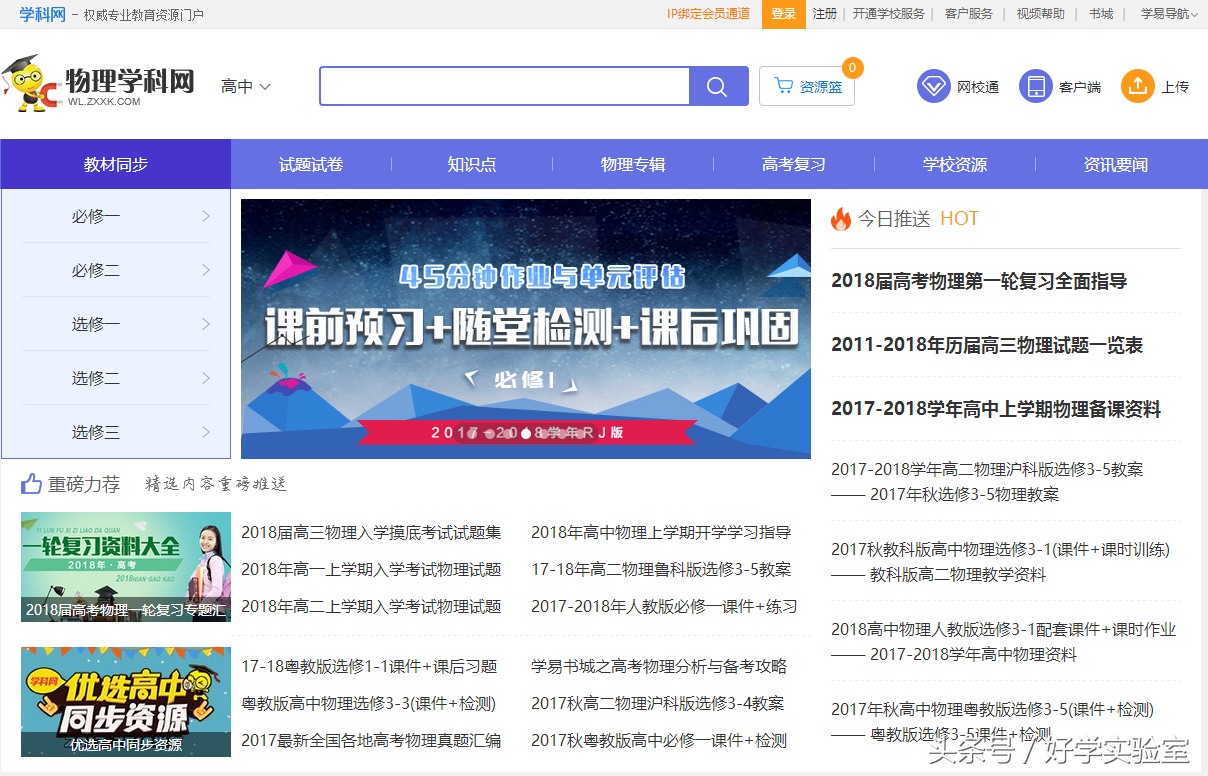Click into the search input field

504,87
